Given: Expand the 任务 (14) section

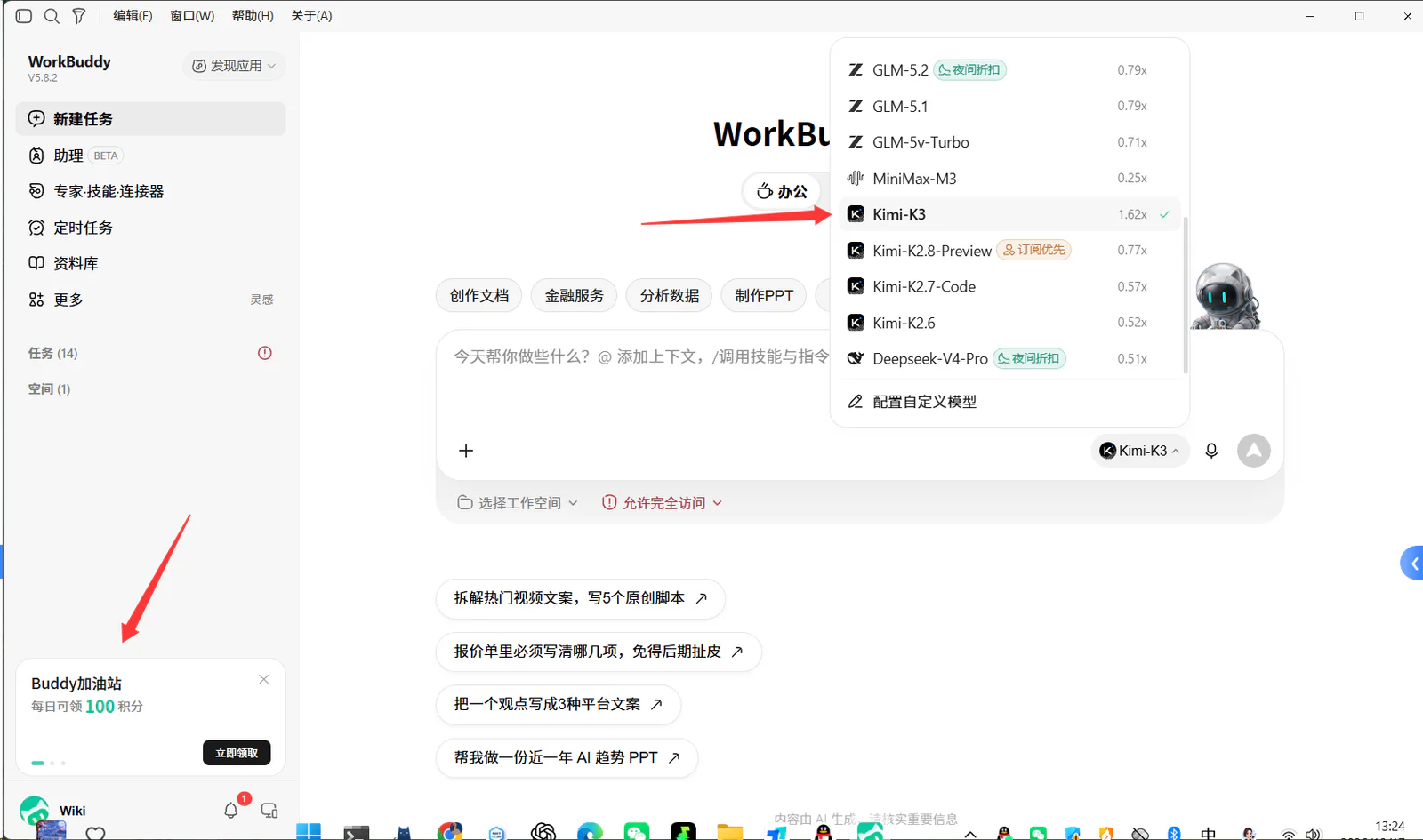Looking at the screenshot, I should coord(53,353).
